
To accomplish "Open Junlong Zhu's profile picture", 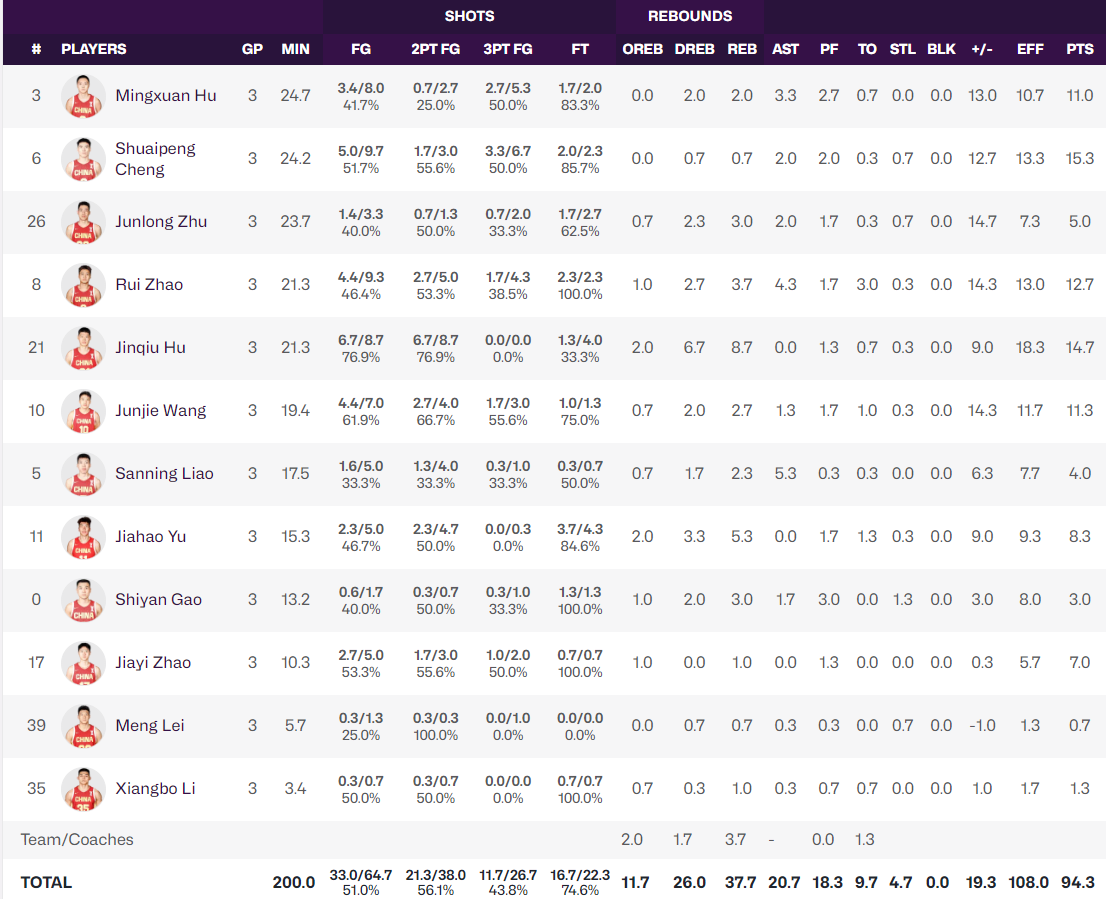I will click(83, 222).
